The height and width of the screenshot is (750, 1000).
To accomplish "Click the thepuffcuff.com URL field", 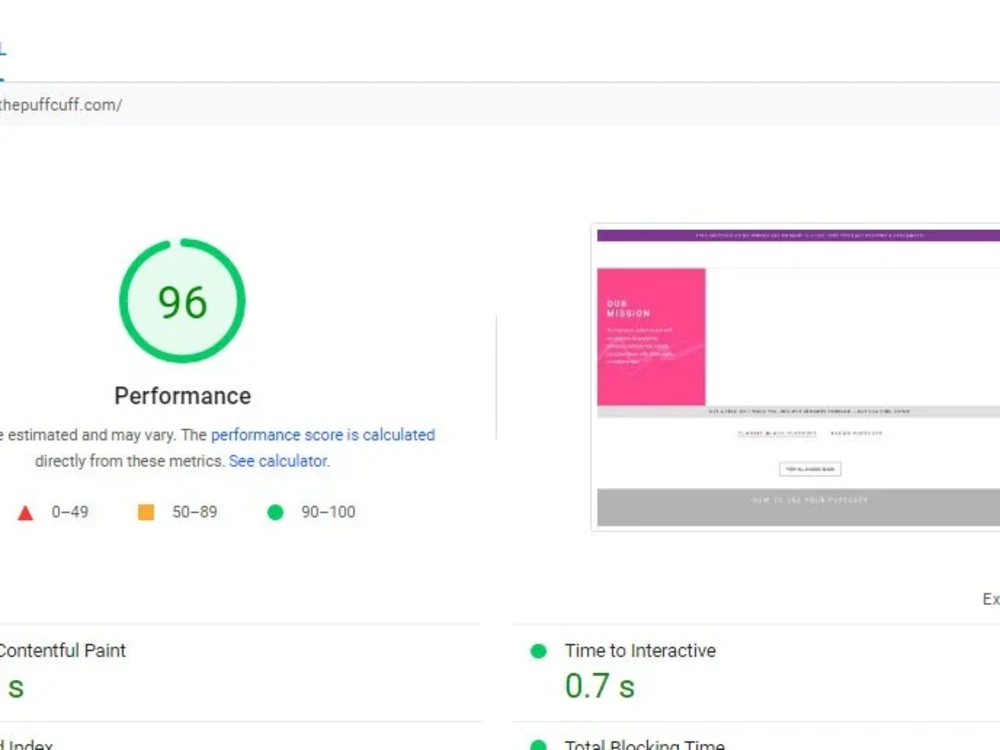I will click(x=500, y=105).
